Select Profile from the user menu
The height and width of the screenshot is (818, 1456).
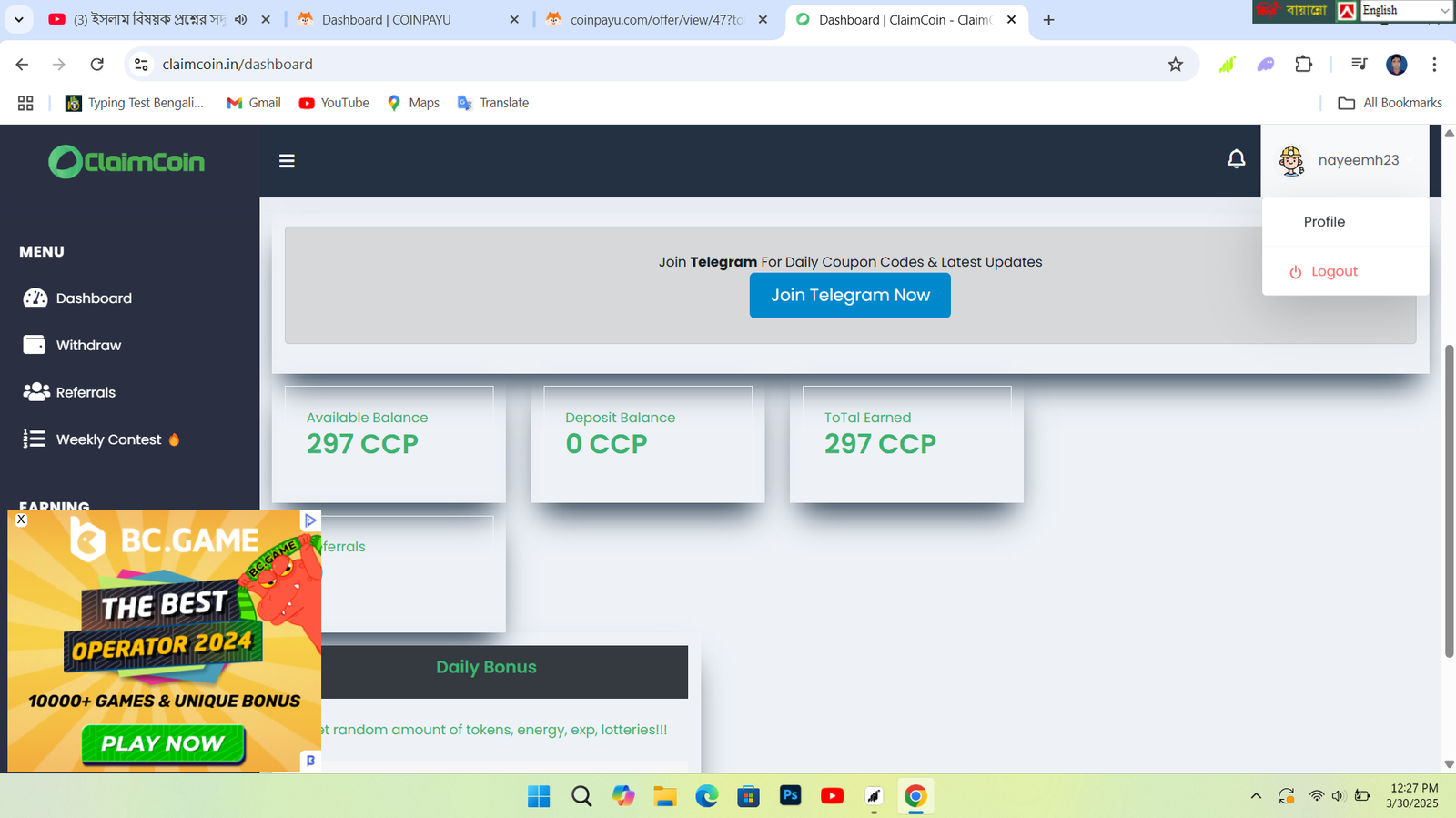coord(1324,222)
